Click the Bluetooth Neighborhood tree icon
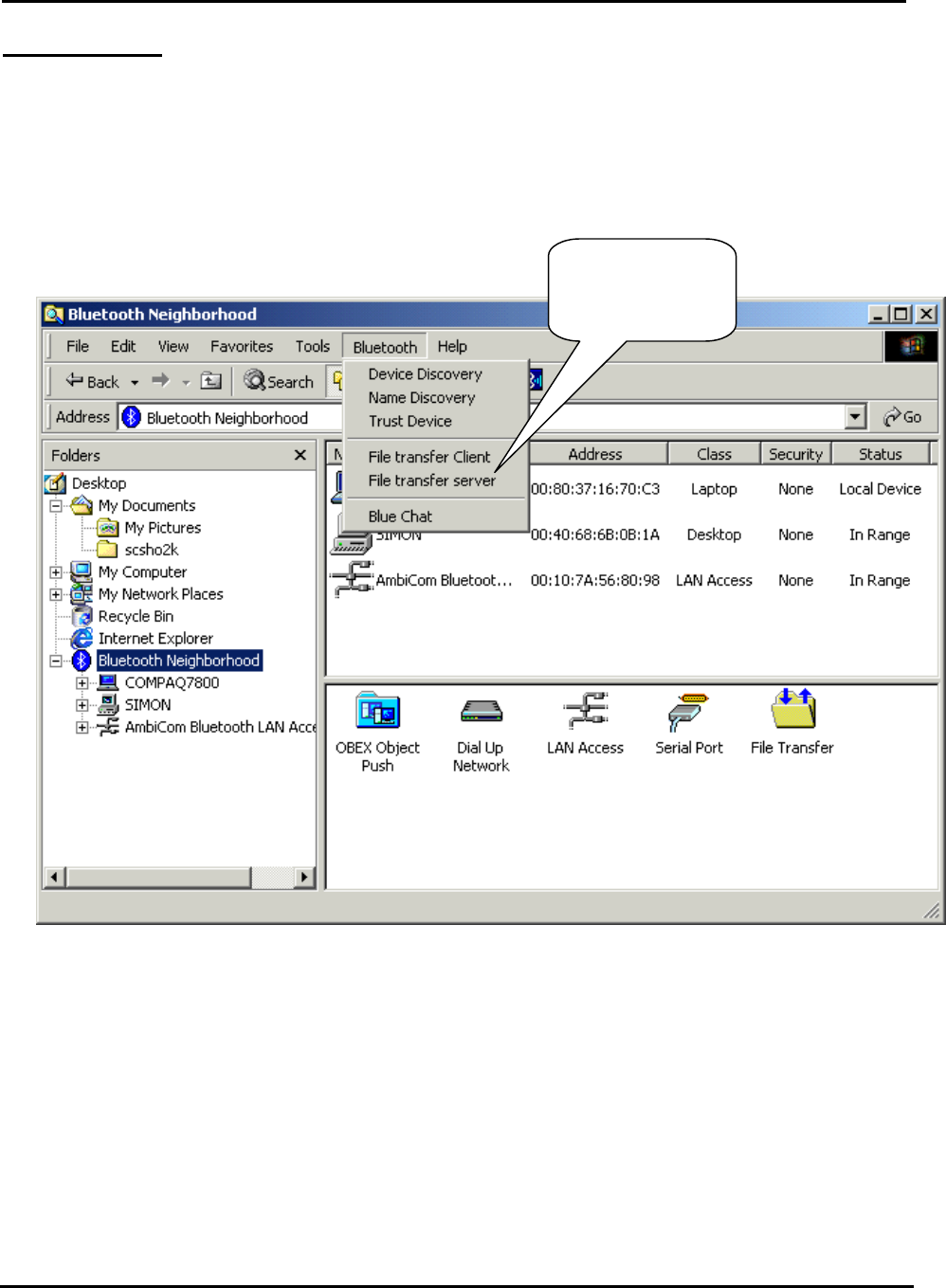Image resolution: width=946 pixels, height=1288 pixels. click(x=82, y=660)
